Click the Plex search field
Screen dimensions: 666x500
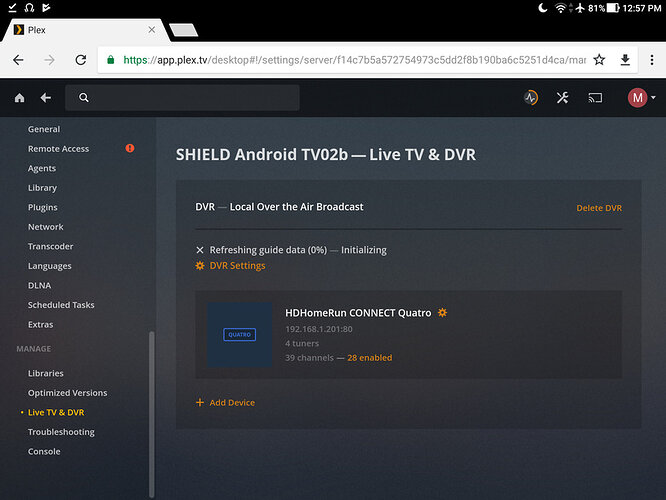pos(182,98)
